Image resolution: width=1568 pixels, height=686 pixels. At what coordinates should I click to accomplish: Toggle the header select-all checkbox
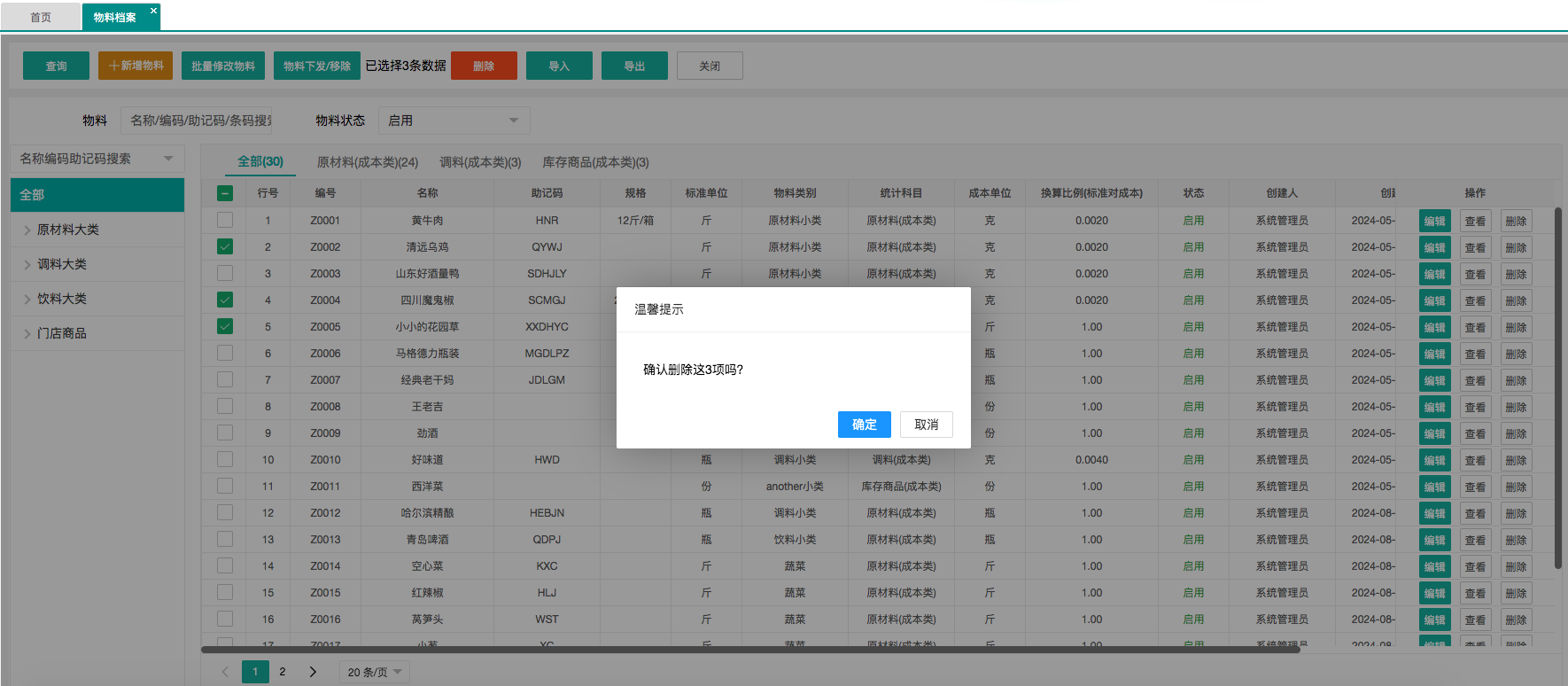[225, 193]
